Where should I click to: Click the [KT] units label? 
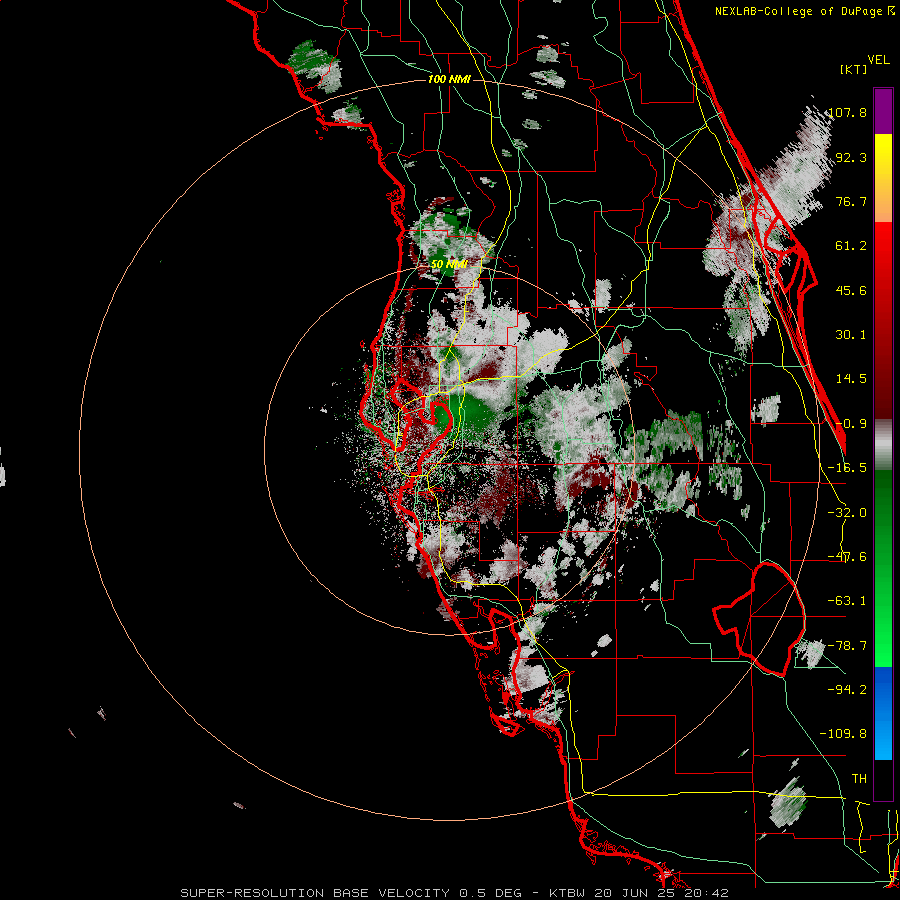(x=853, y=69)
